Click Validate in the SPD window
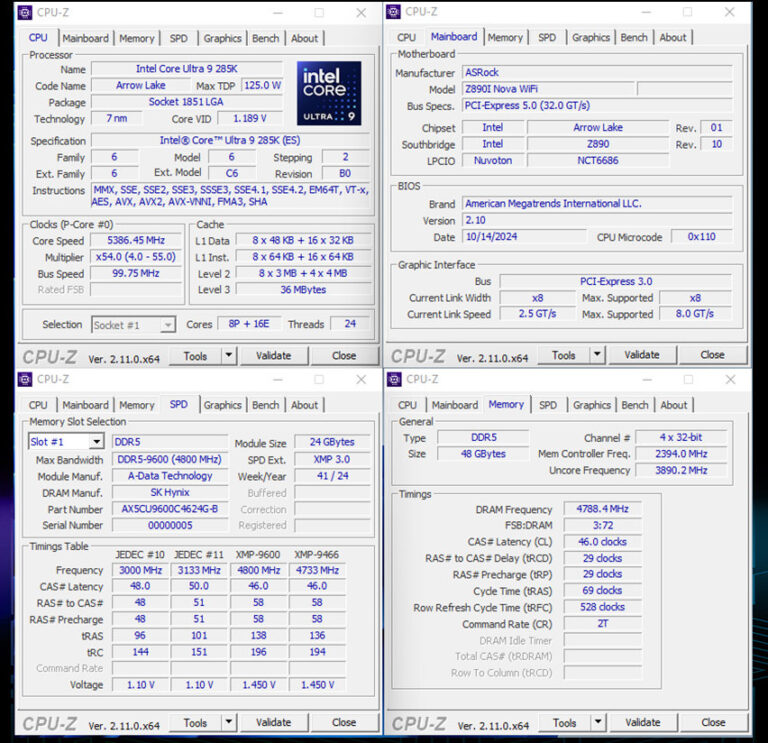768x743 pixels. pos(274,723)
